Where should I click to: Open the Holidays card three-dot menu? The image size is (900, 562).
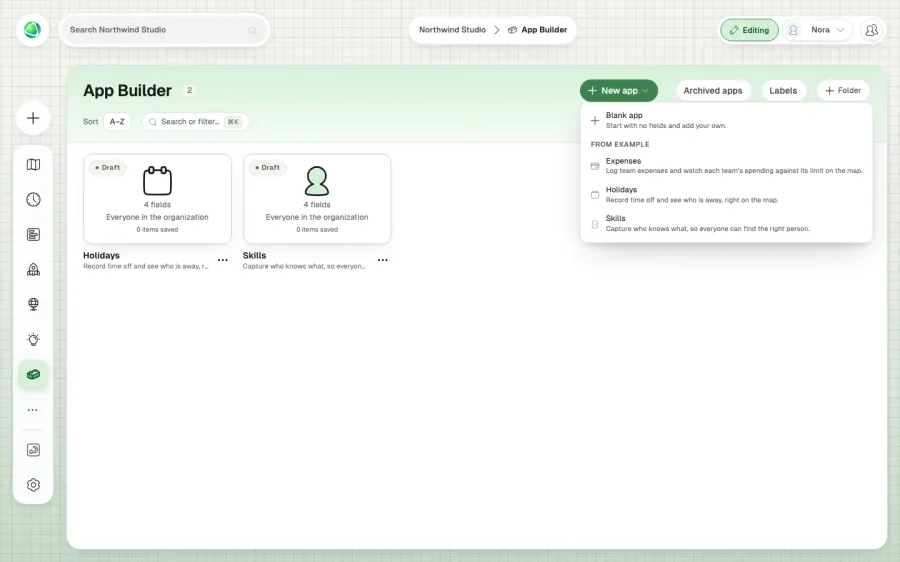tap(223, 260)
